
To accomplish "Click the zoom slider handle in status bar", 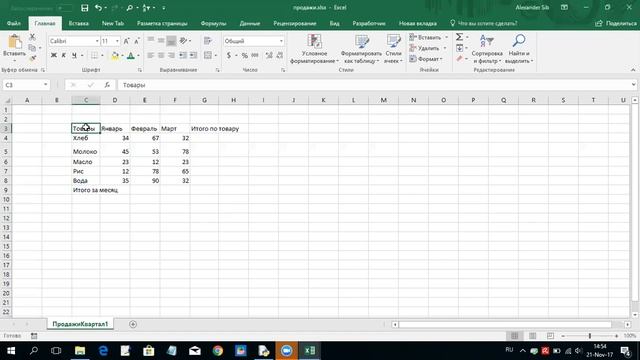I will tap(590, 336).
